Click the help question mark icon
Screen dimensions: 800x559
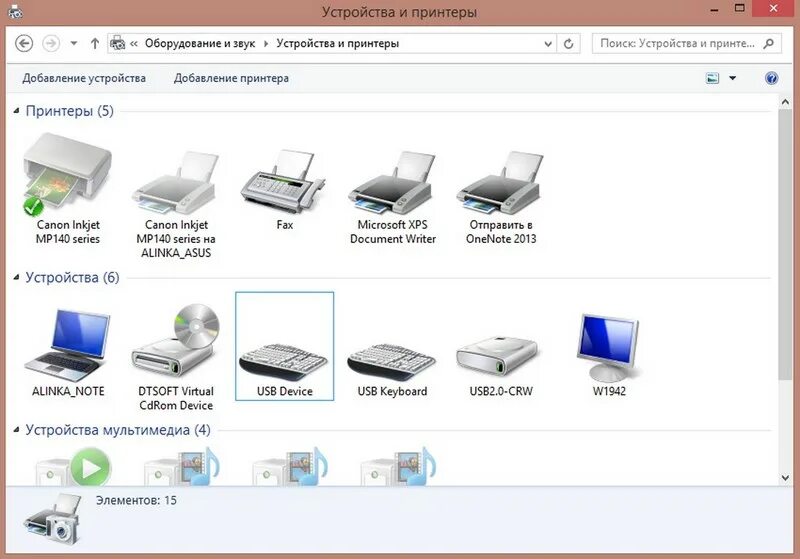coord(771,78)
